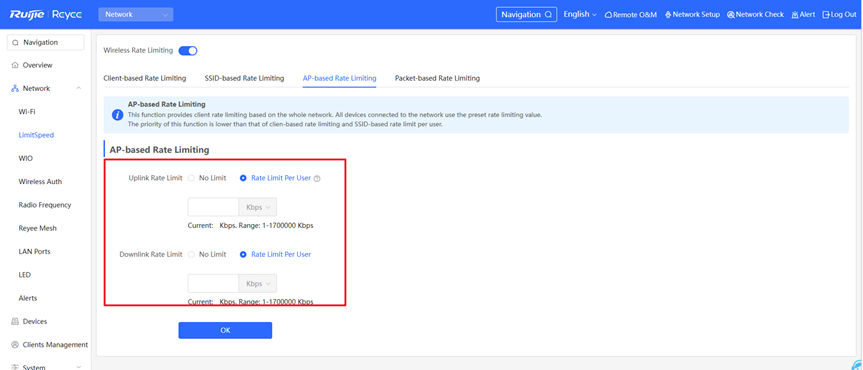863x370 pixels.
Task: Open Wi-Fi in the sidebar
Action: coord(28,112)
